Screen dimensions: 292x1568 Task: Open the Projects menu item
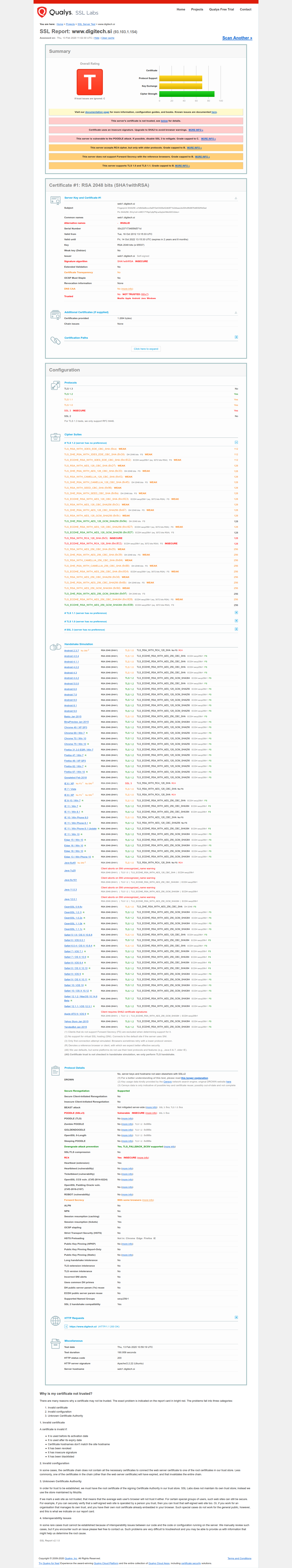pyautogui.click(x=197, y=9)
